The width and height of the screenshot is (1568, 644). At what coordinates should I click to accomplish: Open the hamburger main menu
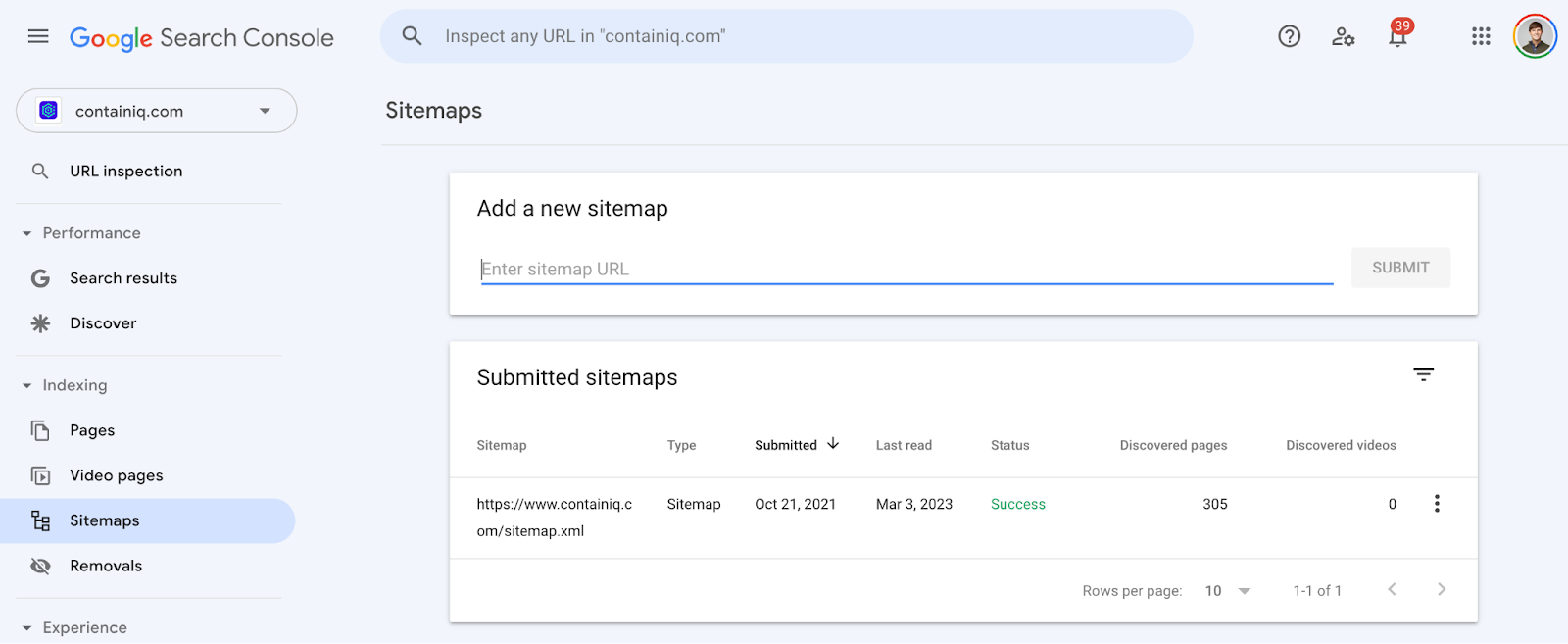pyautogui.click(x=38, y=36)
